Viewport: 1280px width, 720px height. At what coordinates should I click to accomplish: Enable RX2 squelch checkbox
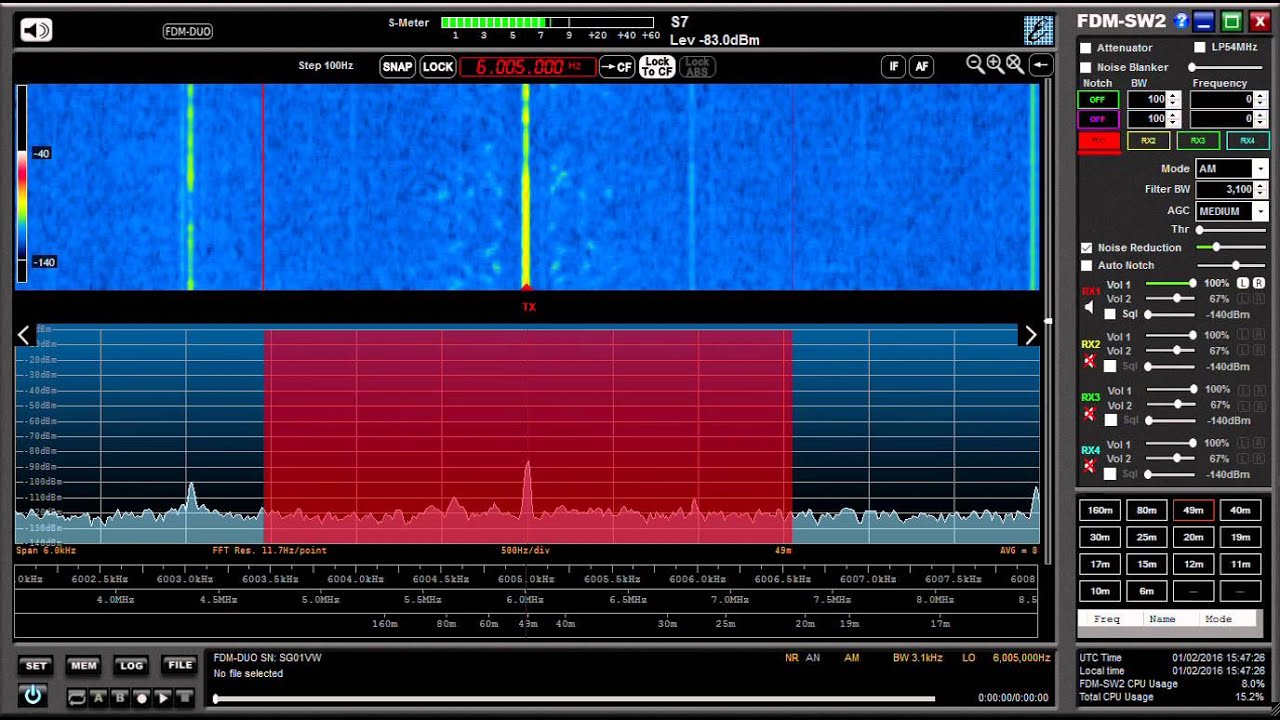click(x=1110, y=366)
